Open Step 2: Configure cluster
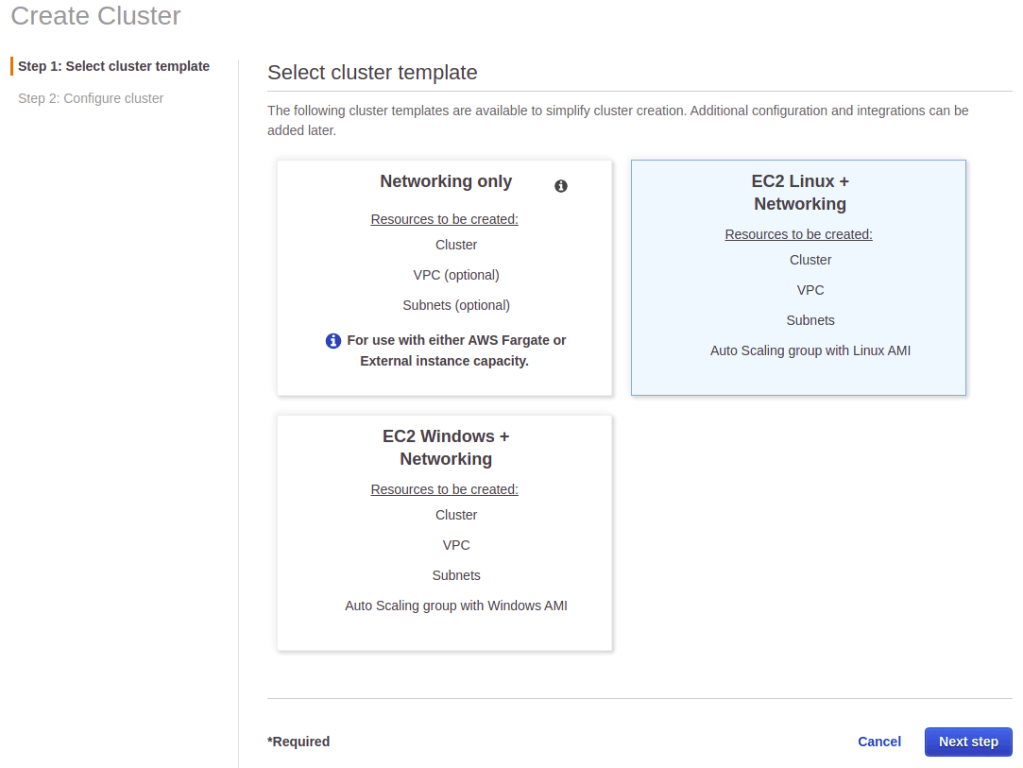The width and height of the screenshot is (1023, 768). [x=91, y=98]
